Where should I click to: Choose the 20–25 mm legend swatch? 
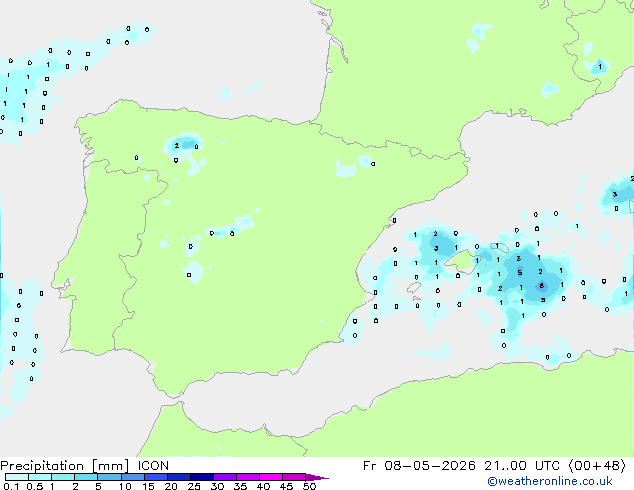point(179,477)
